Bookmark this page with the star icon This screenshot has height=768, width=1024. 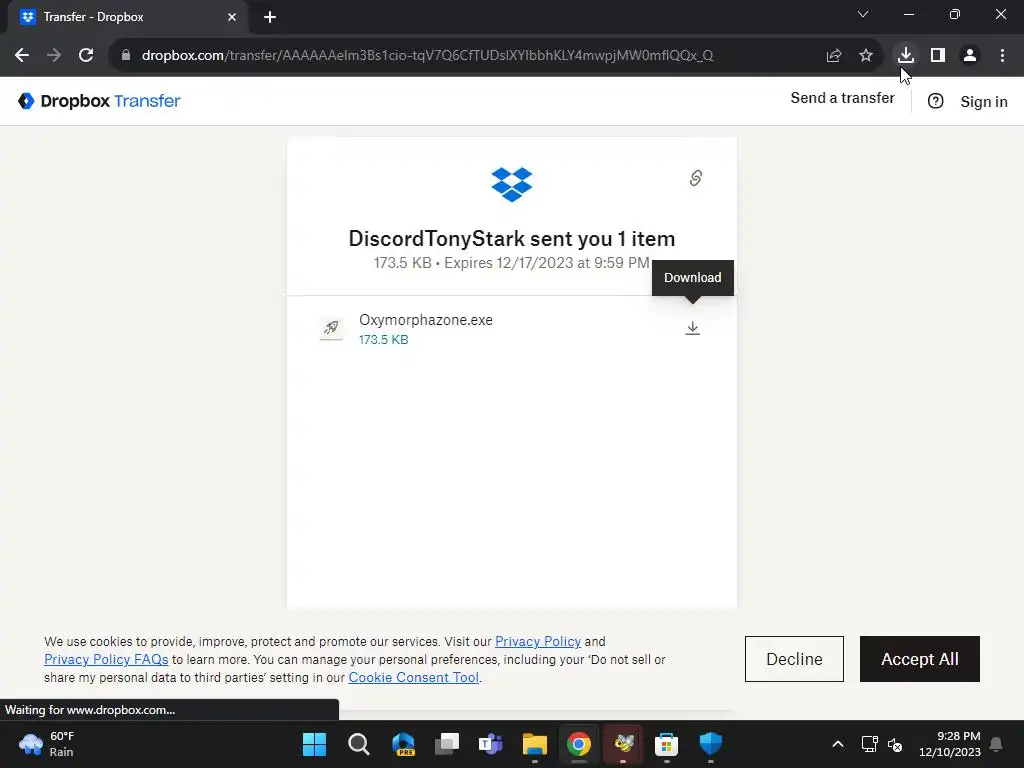pos(866,56)
